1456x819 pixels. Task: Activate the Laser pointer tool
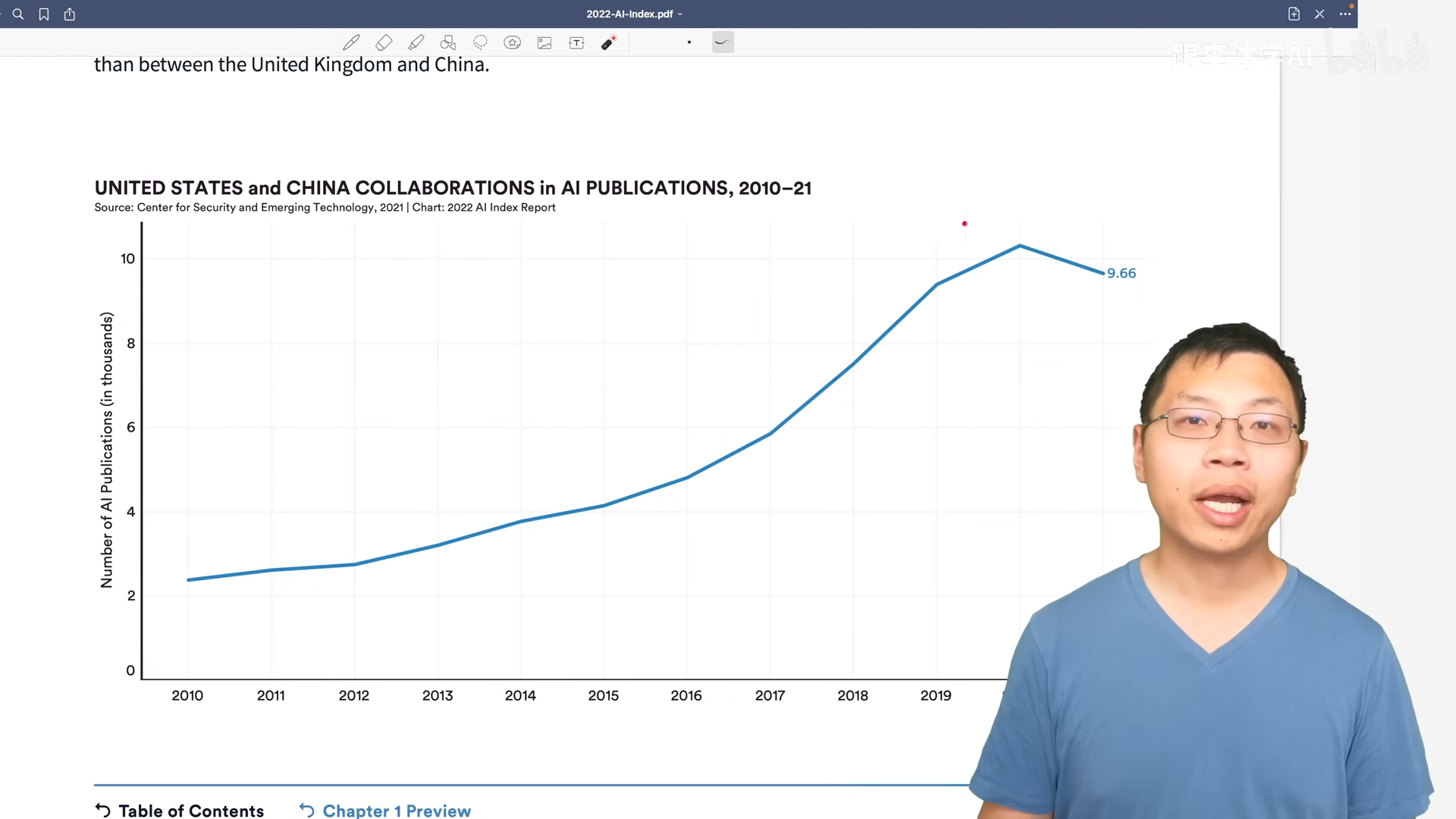[x=608, y=42]
